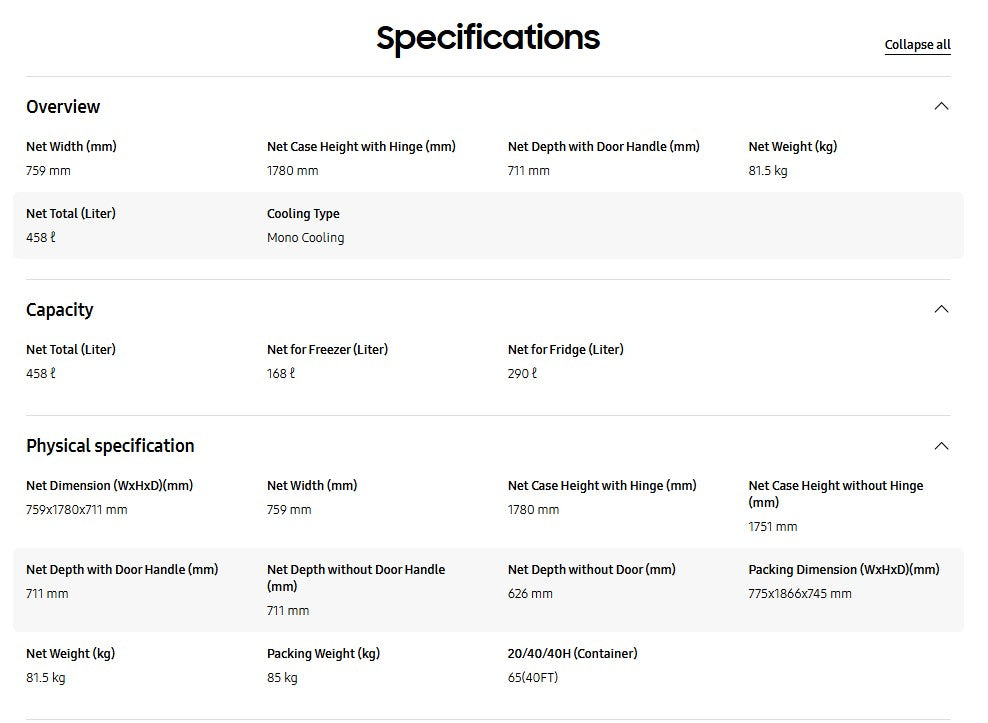
Task: Collapse the Overview section chevron
Action: [941, 106]
